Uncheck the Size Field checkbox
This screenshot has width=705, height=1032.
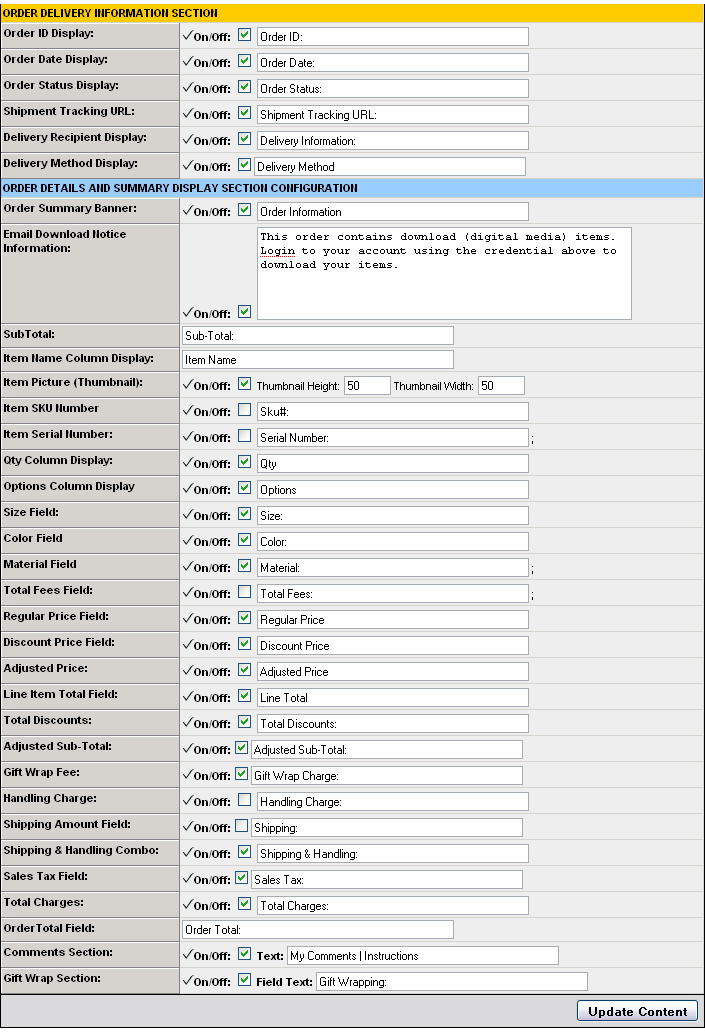244,514
